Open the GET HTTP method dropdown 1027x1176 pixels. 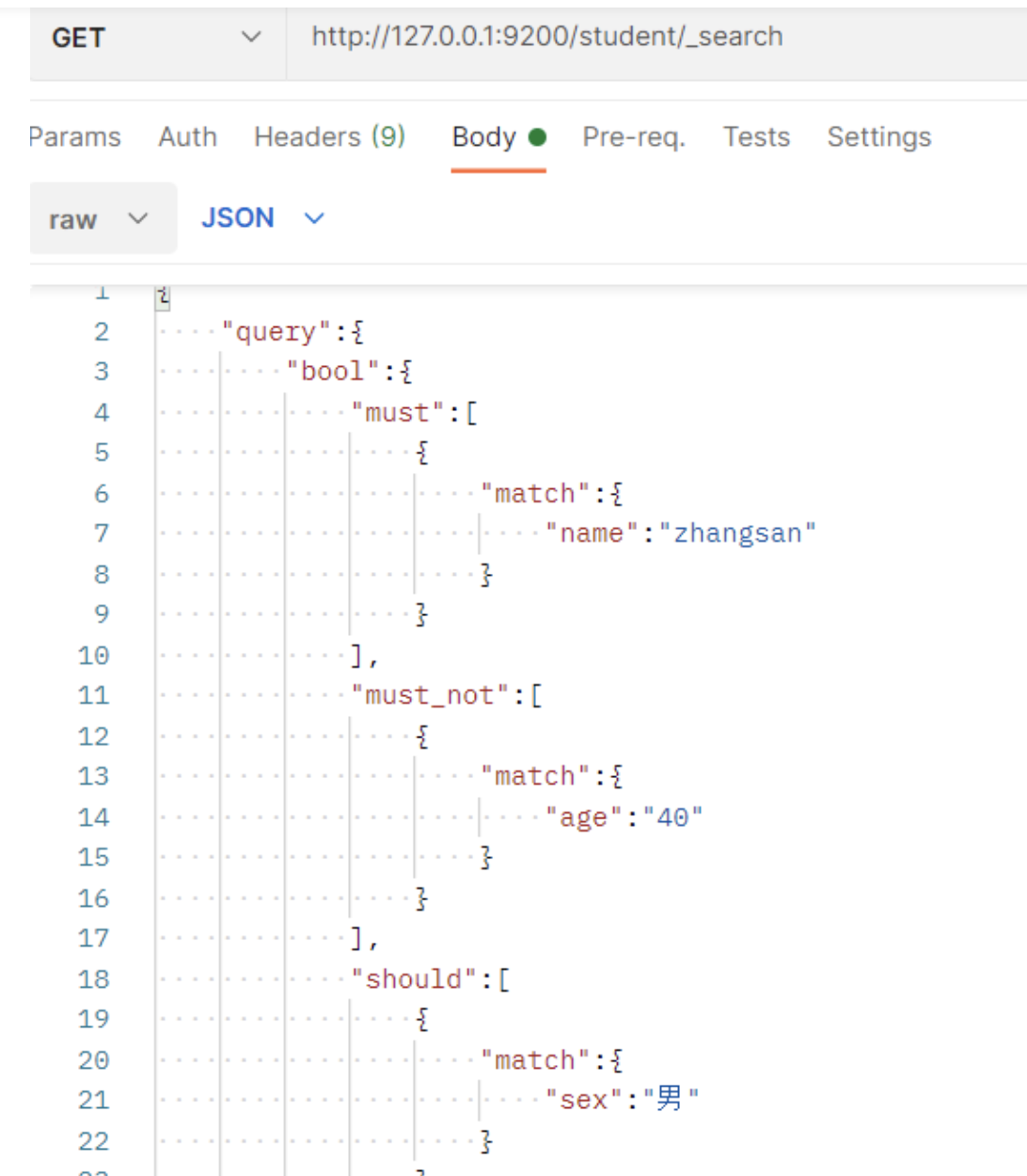point(155,38)
